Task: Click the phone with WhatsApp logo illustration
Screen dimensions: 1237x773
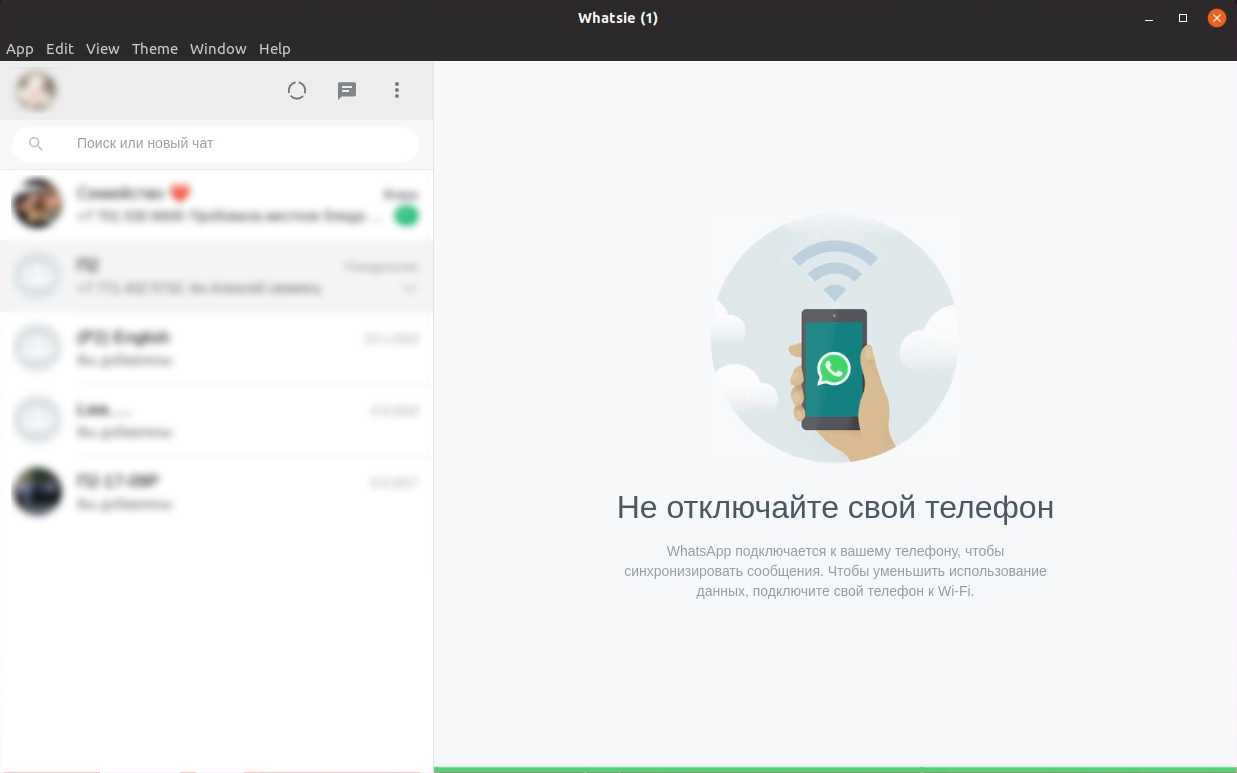Action: [834, 338]
